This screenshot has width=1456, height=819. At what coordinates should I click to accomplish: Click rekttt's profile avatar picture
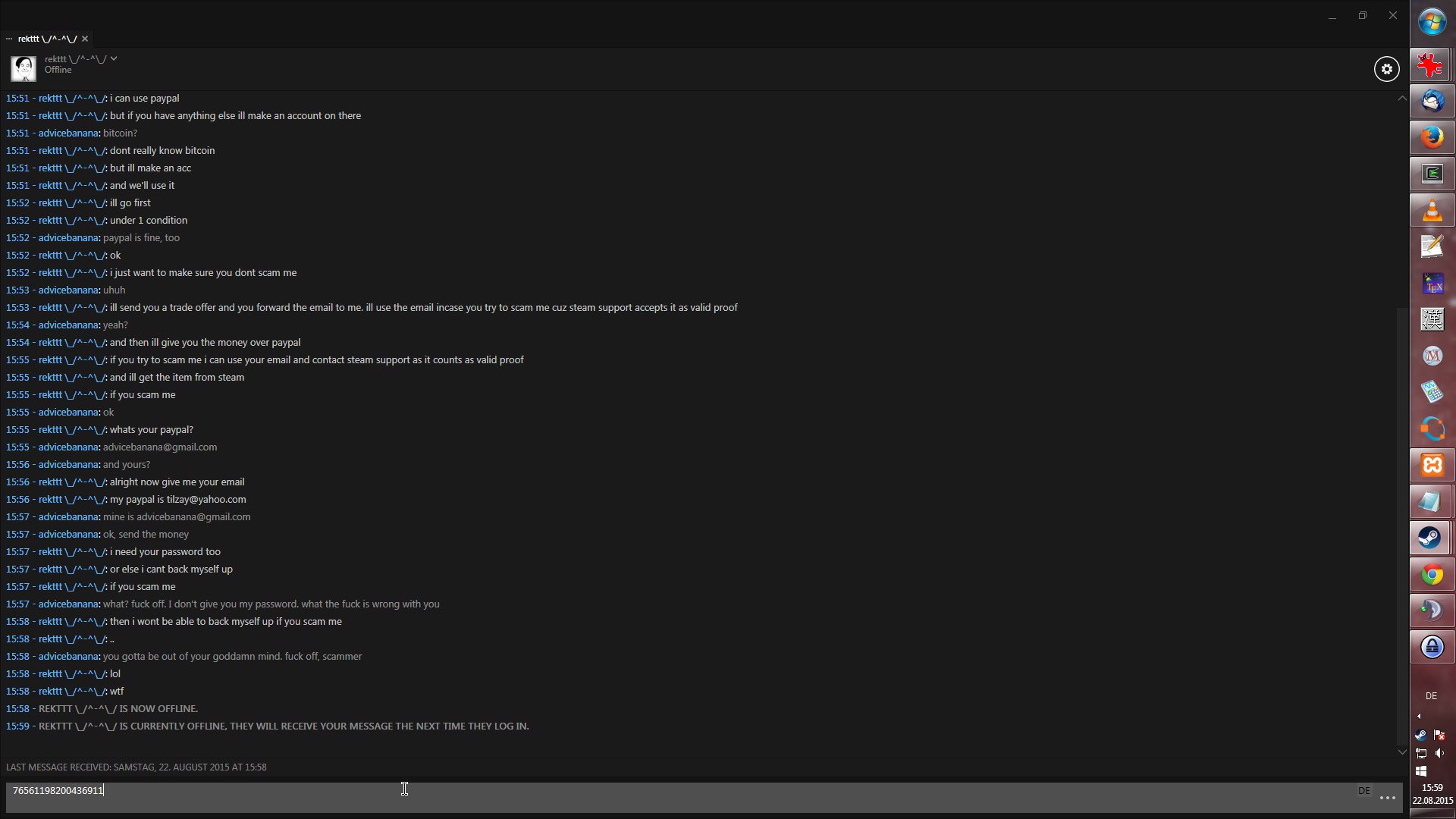(24, 68)
